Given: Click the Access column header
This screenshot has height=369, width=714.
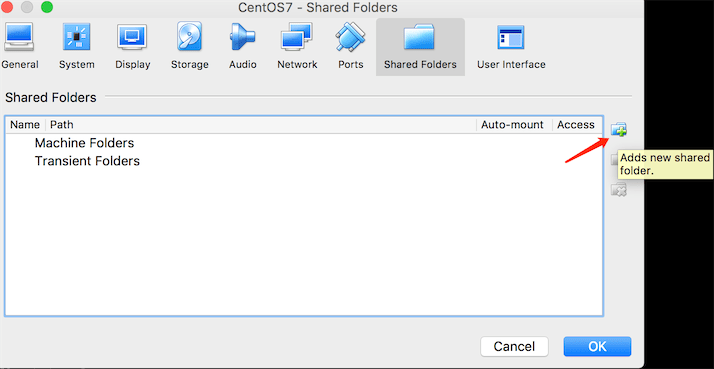Looking at the screenshot, I should click(x=577, y=125).
